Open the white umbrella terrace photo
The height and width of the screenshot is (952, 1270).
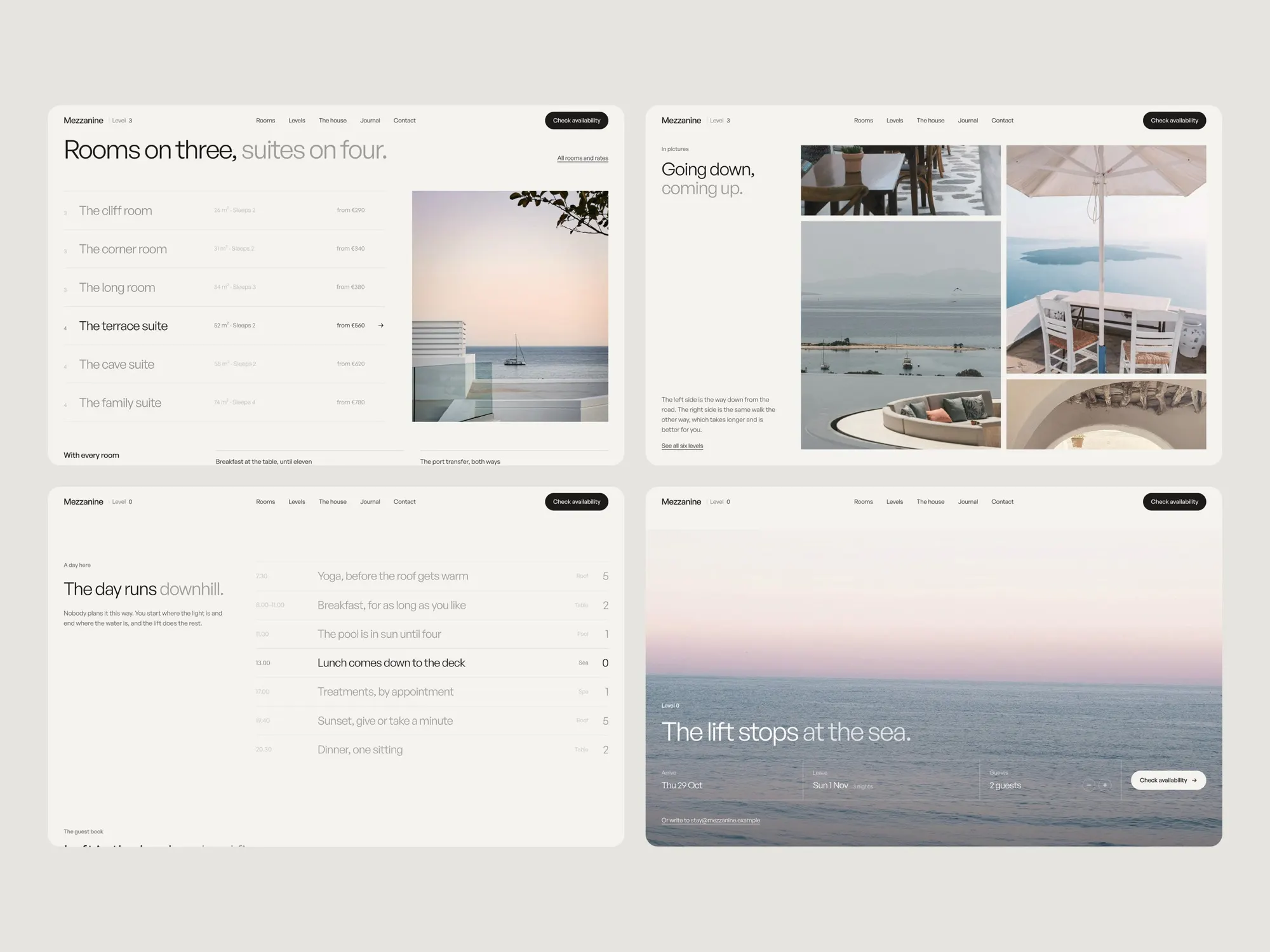click(x=1106, y=259)
